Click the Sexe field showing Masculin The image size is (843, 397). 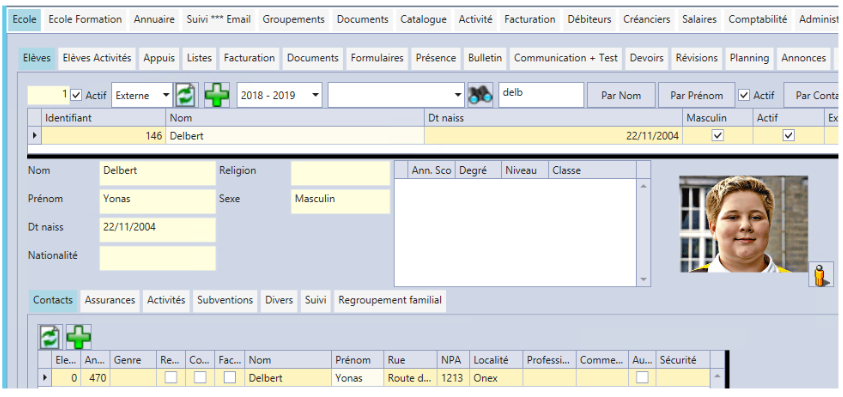click(x=340, y=201)
